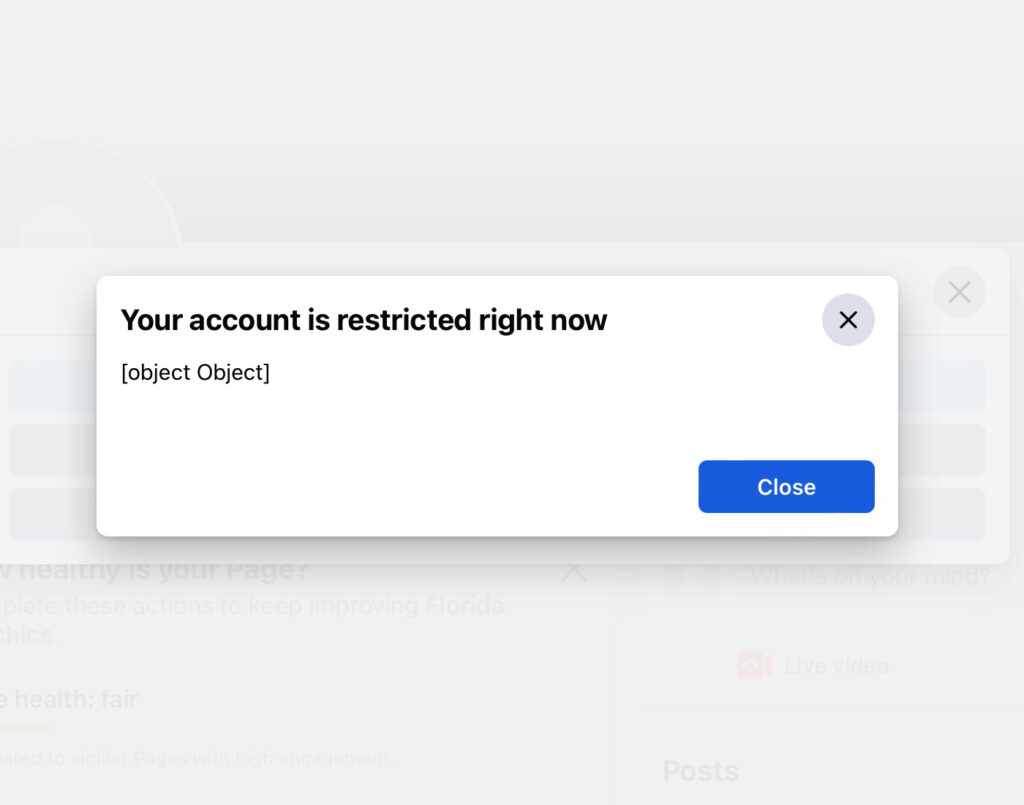Start a Live video via its text label

(837, 666)
